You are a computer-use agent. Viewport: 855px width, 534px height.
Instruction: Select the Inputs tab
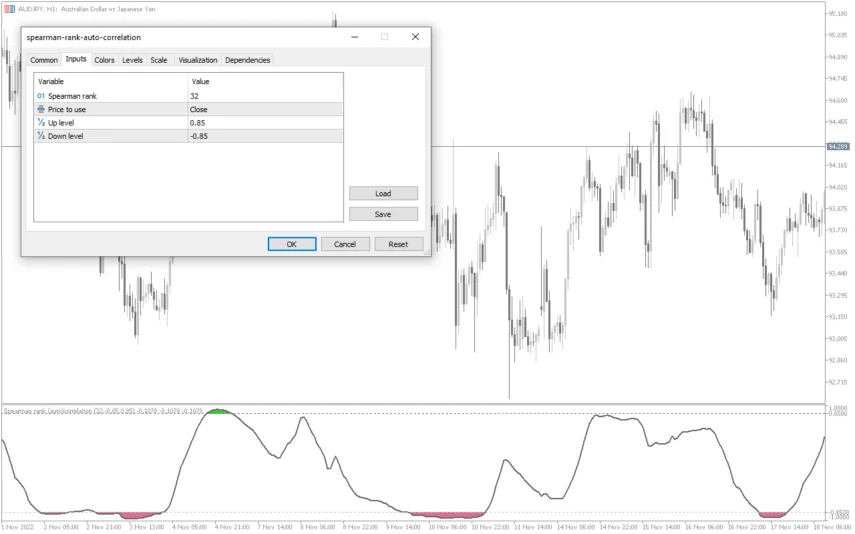[x=76, y=59]
